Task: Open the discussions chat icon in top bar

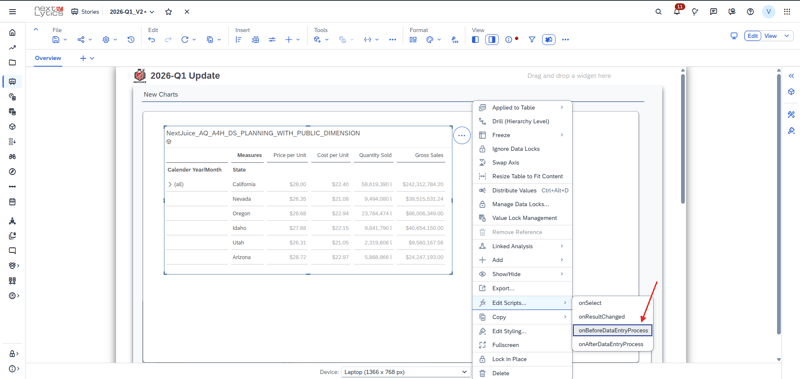Action: click(x=713, y=12)
